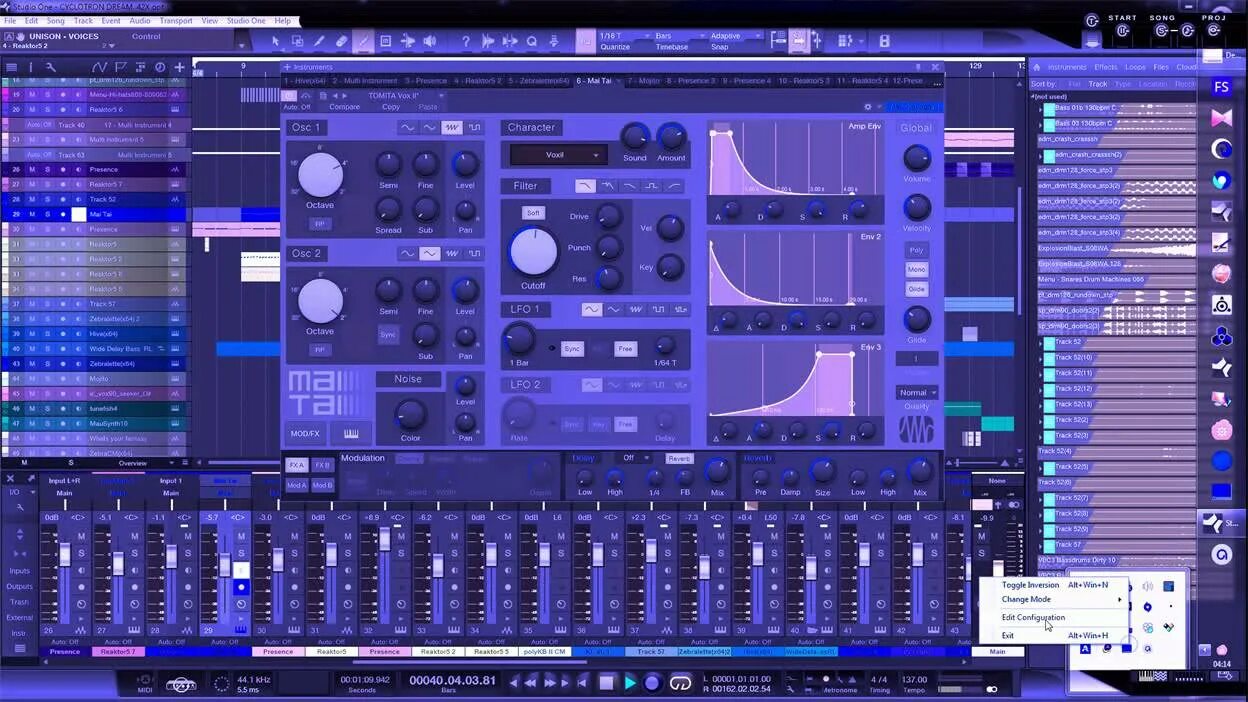Select the Arrow tool in the toolbar
Screen dimensions: 1248x702
tap(275, 42)
